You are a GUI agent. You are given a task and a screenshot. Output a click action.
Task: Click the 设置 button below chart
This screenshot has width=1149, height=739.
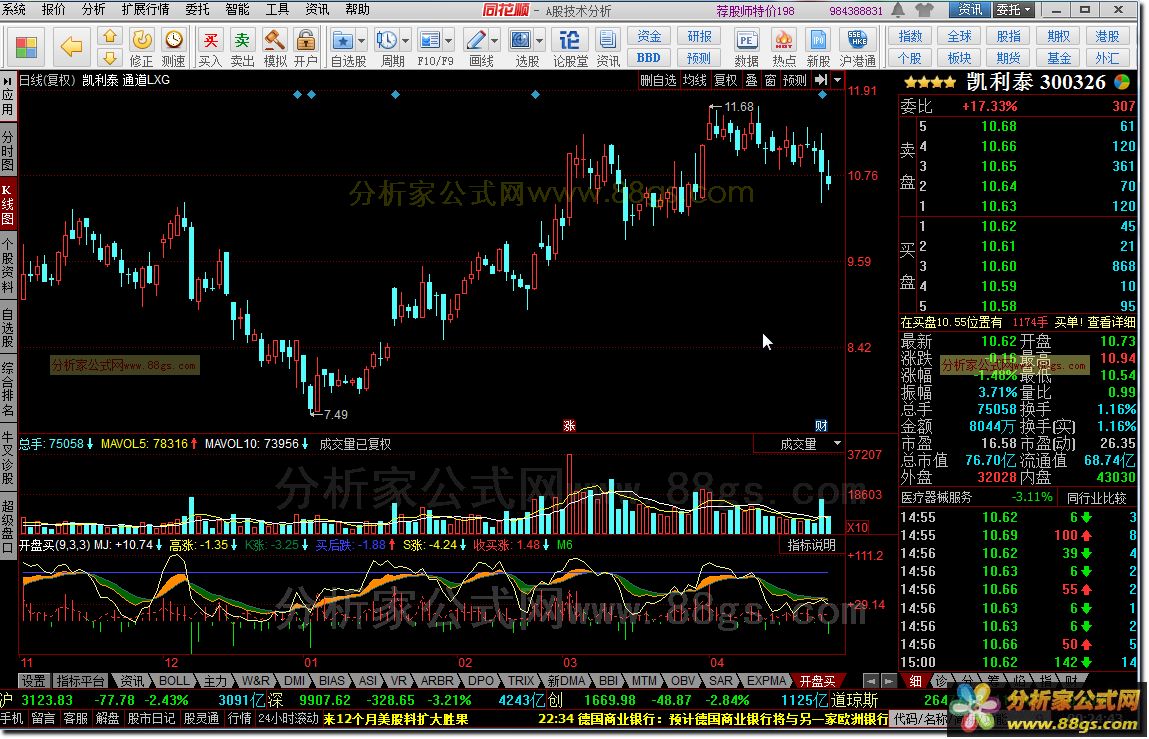click(33, 680)
